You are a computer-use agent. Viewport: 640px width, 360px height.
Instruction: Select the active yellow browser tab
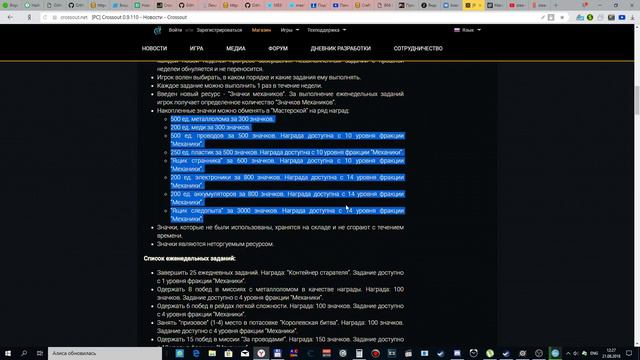click(x=474, y=5)
